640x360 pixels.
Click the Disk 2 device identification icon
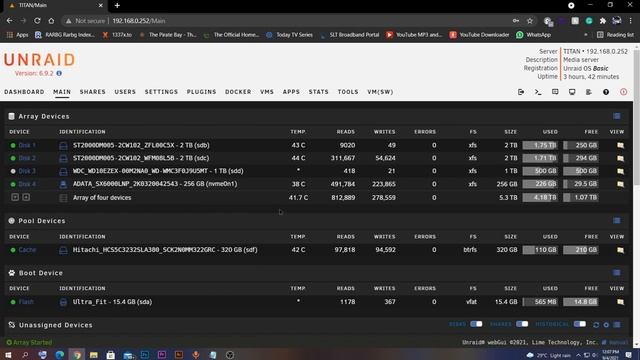tap(63, 158)
